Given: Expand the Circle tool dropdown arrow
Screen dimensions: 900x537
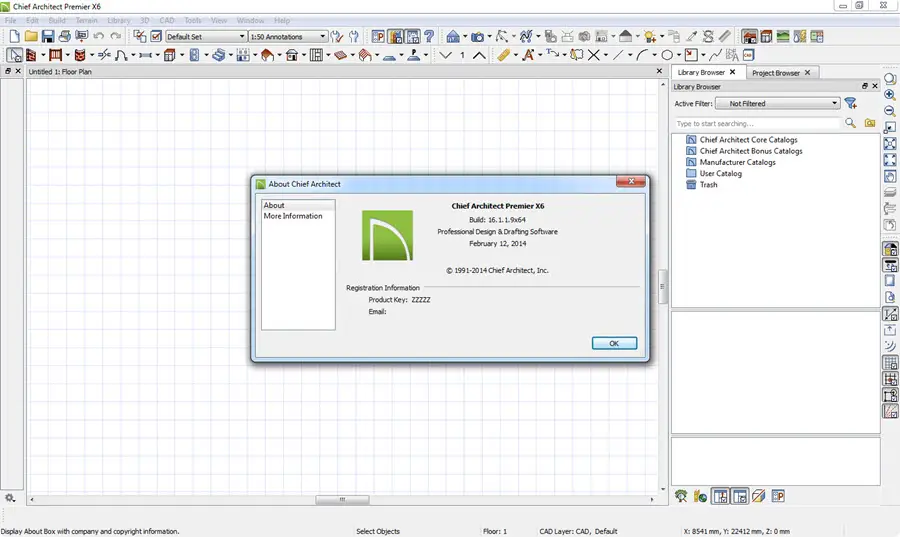Looking at the screenshot, I should pos(678,56).
